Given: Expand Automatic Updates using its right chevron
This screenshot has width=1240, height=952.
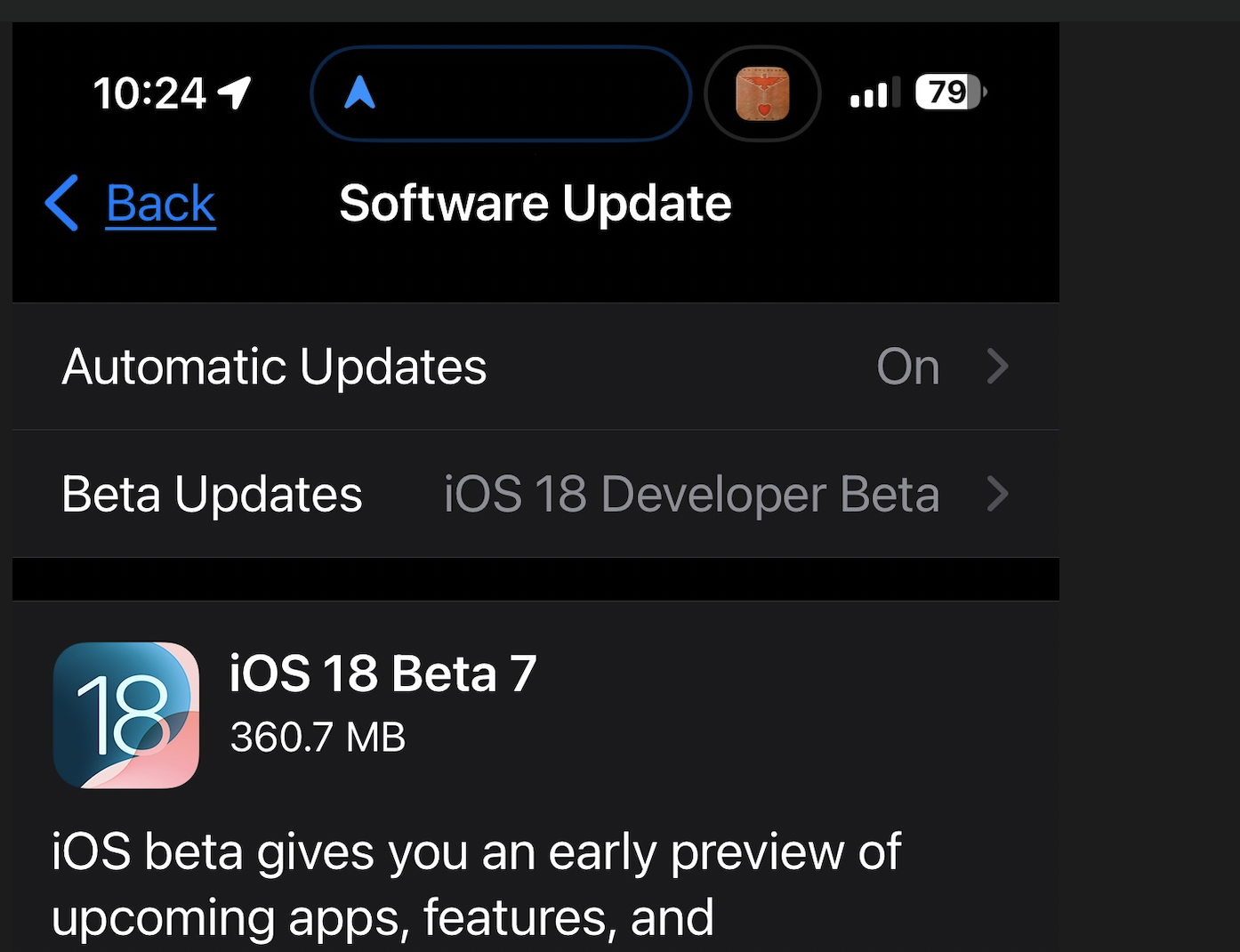Looking at the screenshot, I should [998, 367].
